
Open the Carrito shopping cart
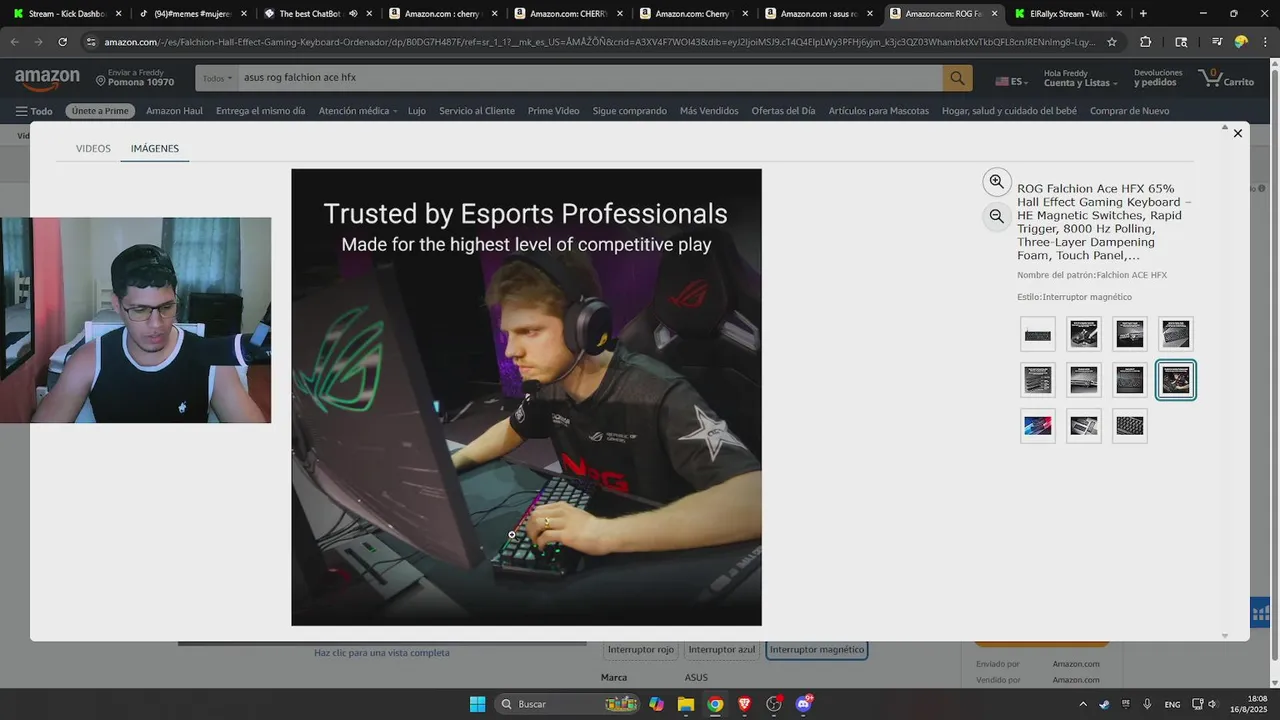coord(1226,78)
